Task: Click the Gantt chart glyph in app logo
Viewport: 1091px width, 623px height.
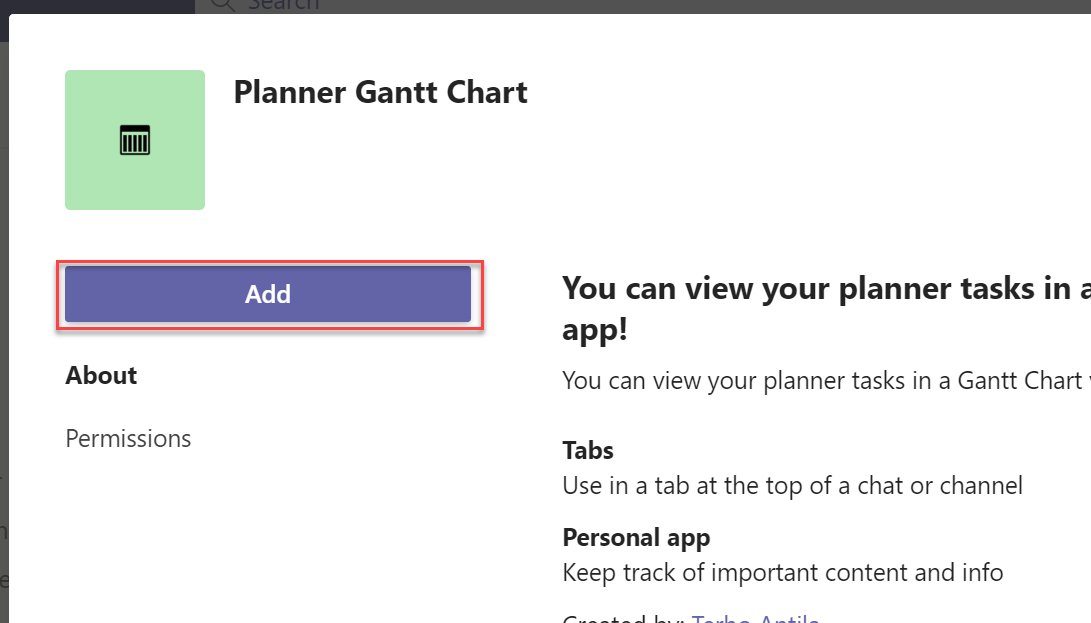Action: coord(135,140)
